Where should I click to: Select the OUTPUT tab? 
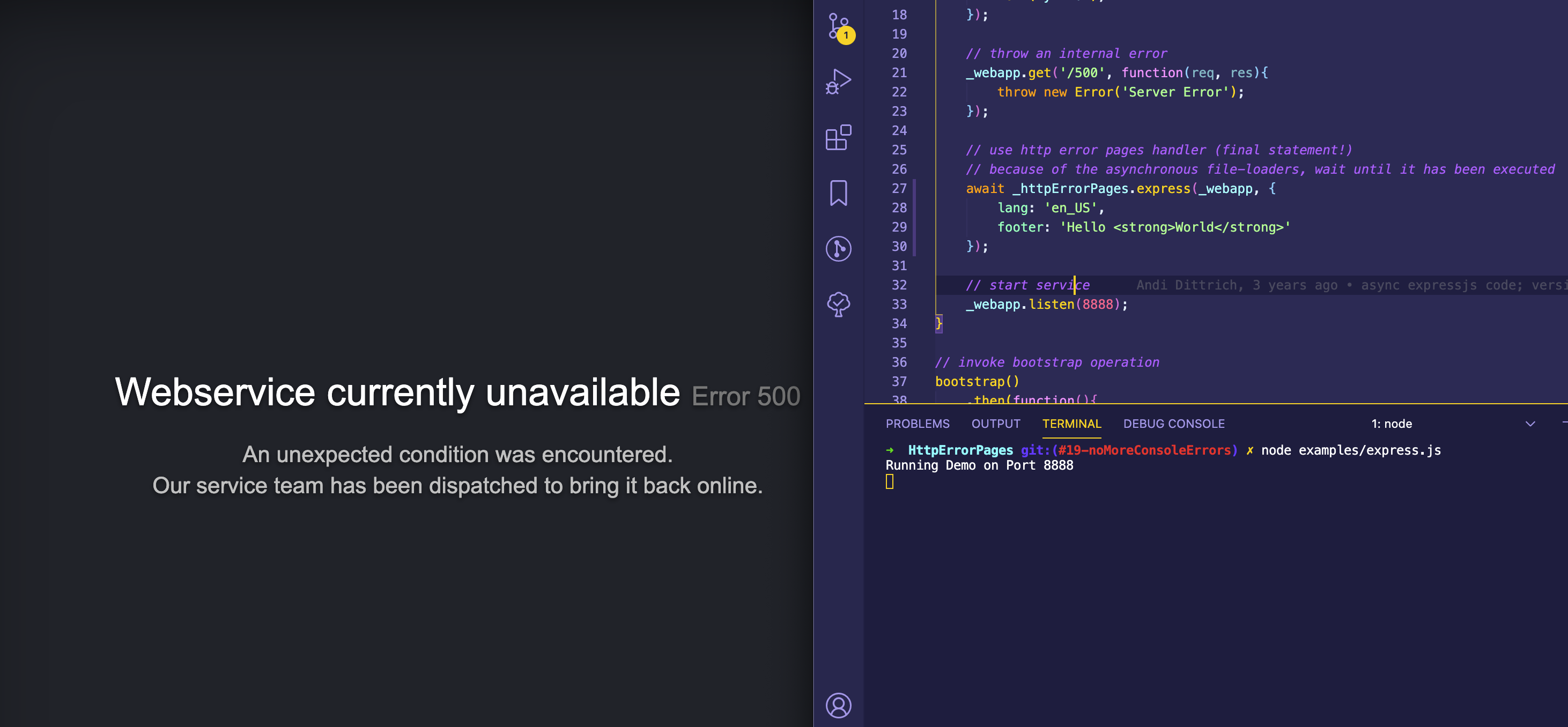(996, 424)
